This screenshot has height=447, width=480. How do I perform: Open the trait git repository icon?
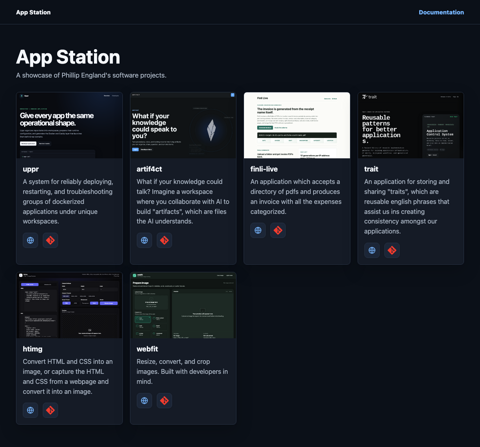[392, 250]
